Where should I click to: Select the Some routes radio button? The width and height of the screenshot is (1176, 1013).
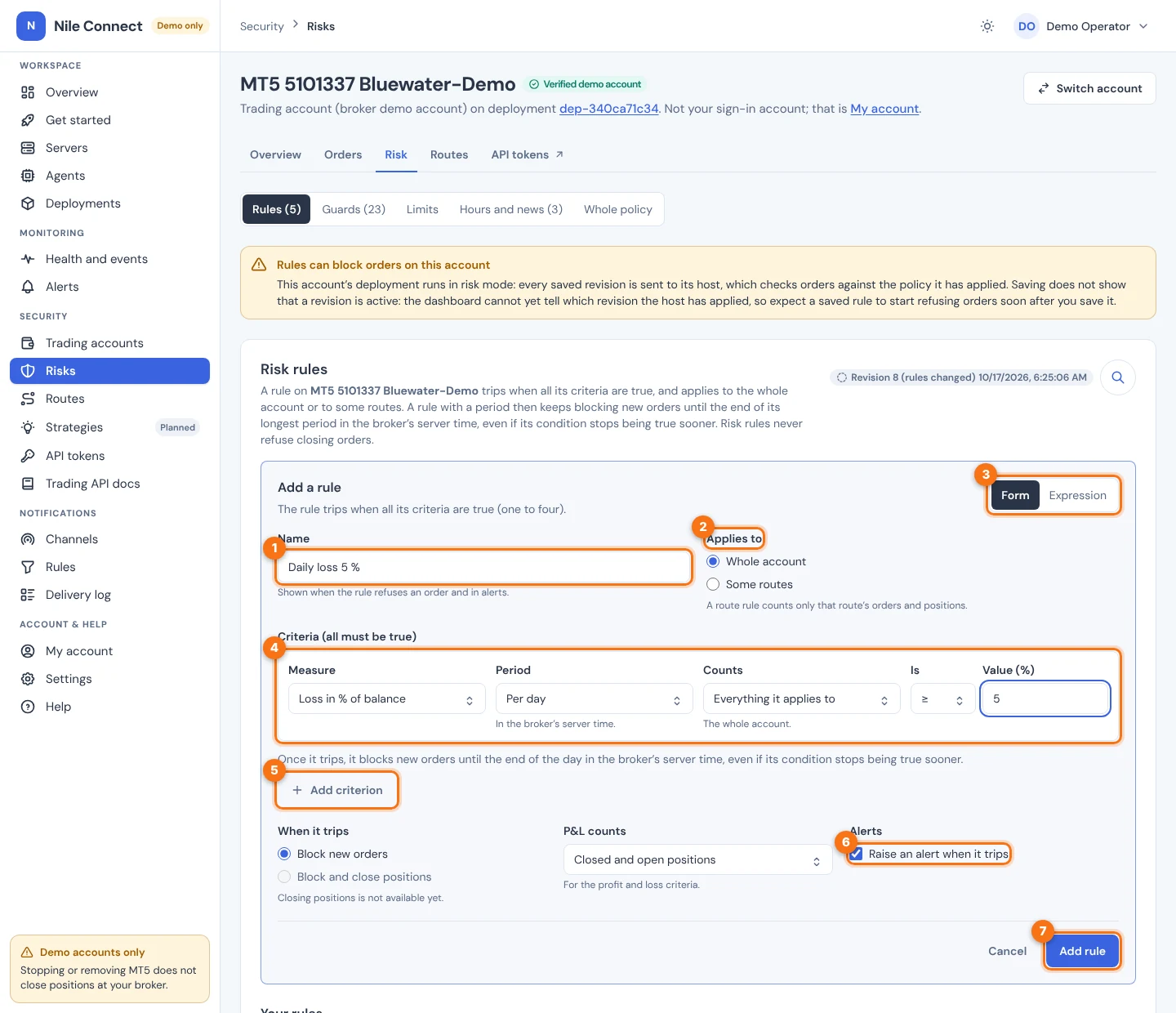[713, 584]
